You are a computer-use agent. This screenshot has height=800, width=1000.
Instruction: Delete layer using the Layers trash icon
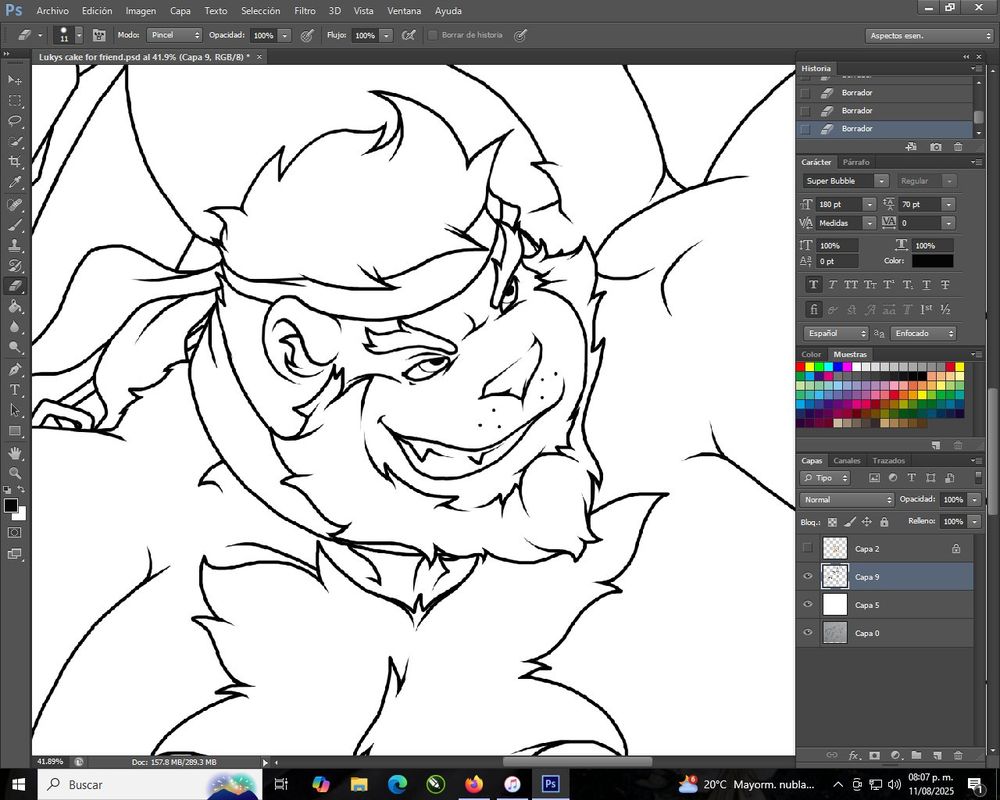pos(957,755)
